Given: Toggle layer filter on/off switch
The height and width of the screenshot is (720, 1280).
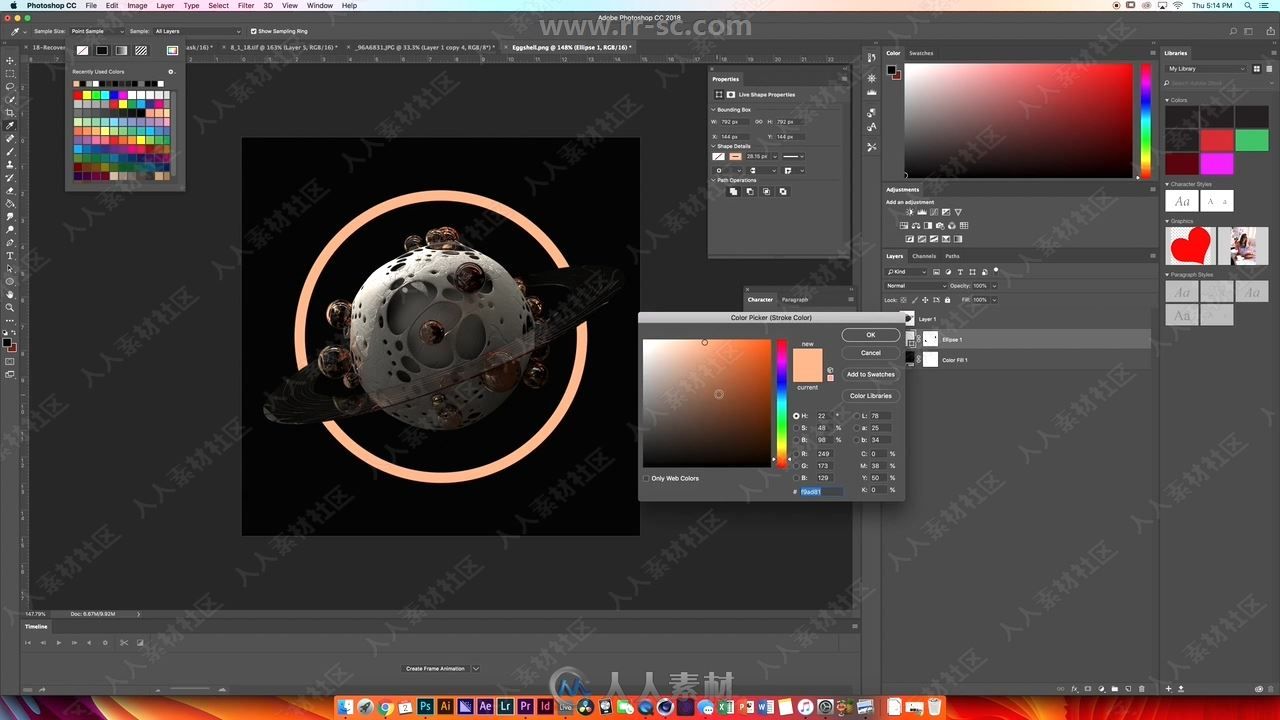Looking at the screenshot, I should click(x=996, y=270).
